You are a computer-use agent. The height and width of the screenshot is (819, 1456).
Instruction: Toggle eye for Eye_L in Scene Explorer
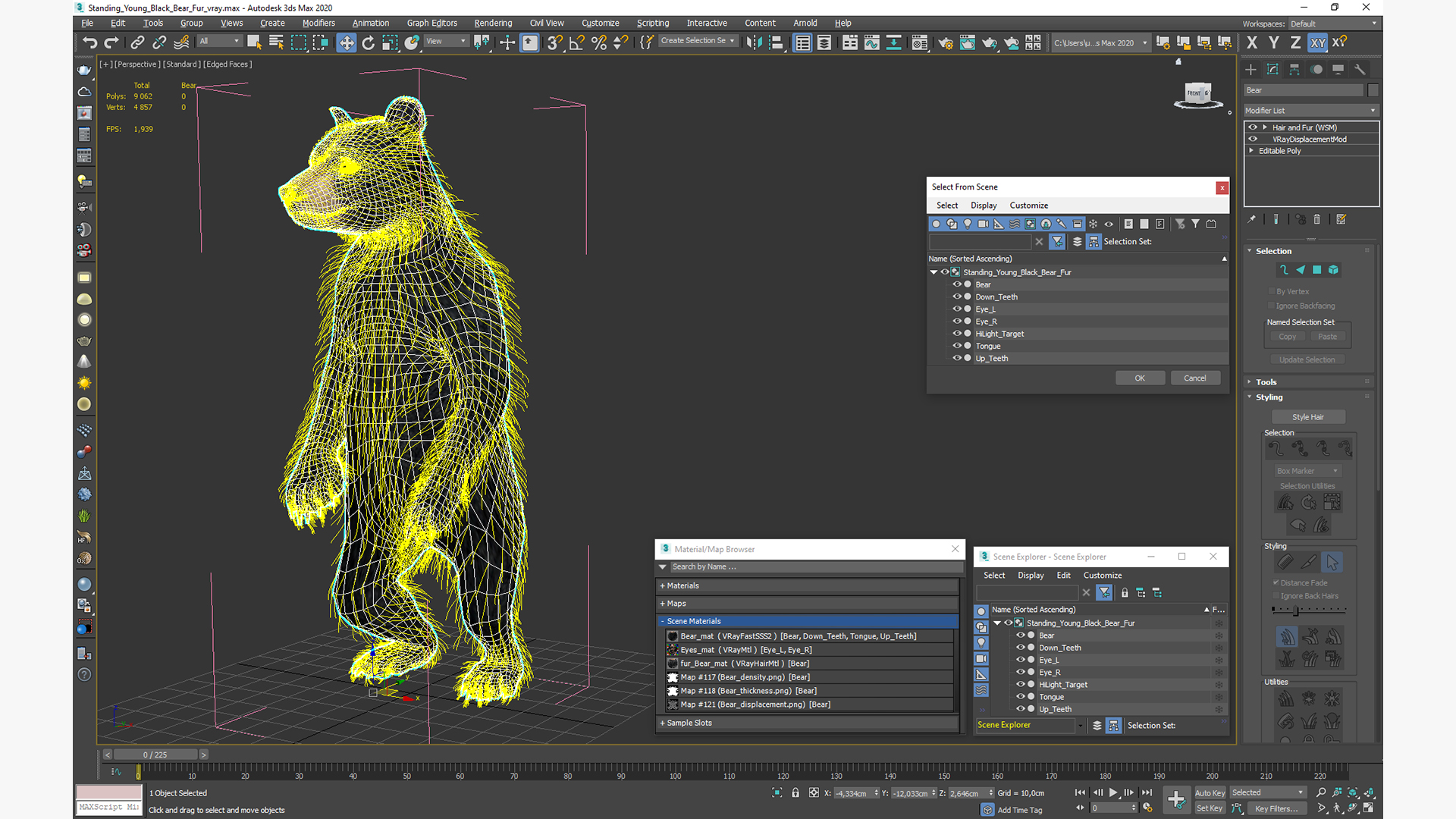pyautogui.click(x=1021, y=660)
